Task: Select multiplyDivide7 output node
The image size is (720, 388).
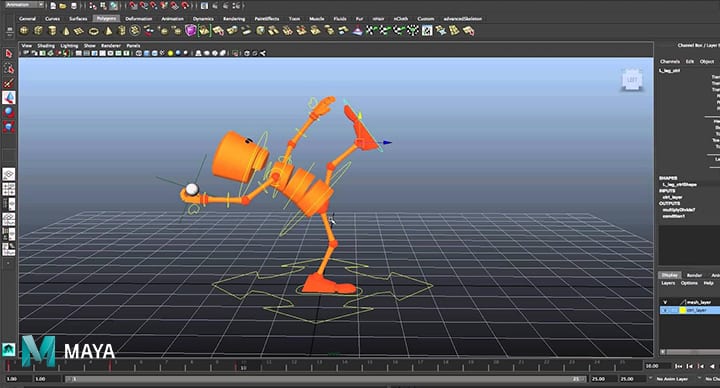Action: click(x=679, y=210)
